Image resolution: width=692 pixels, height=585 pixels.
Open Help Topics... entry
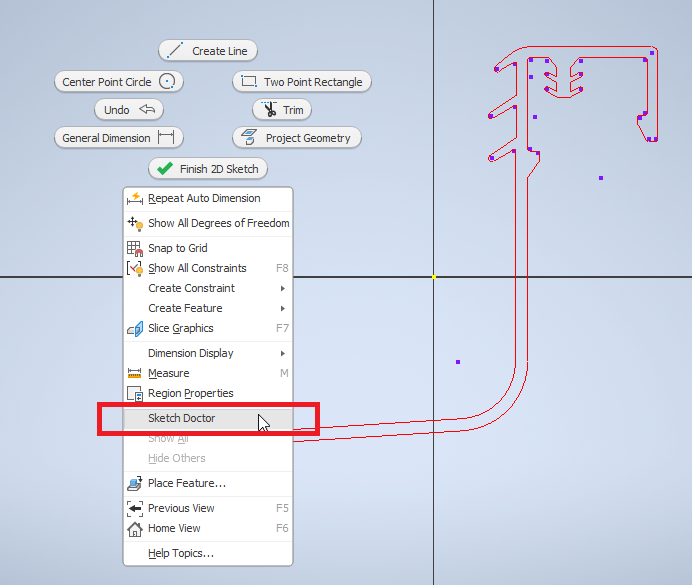click(208, 553)
